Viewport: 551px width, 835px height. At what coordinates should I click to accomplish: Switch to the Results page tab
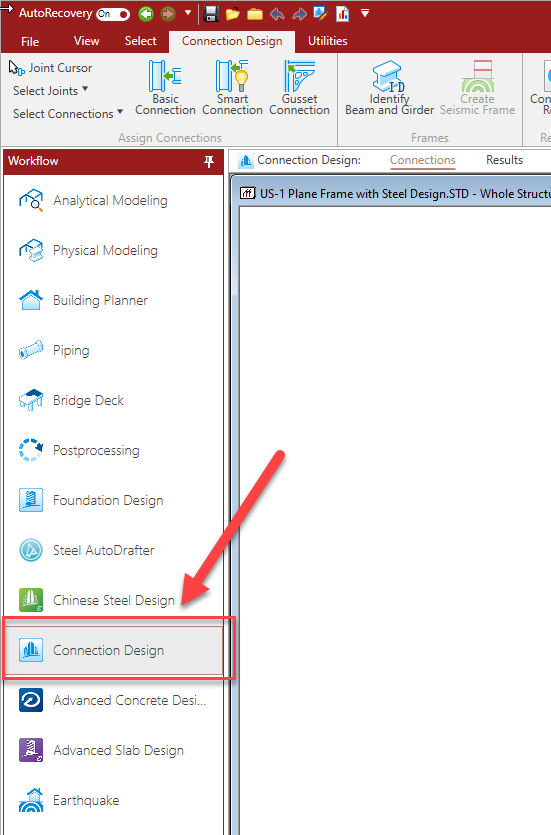click(504, 160)
